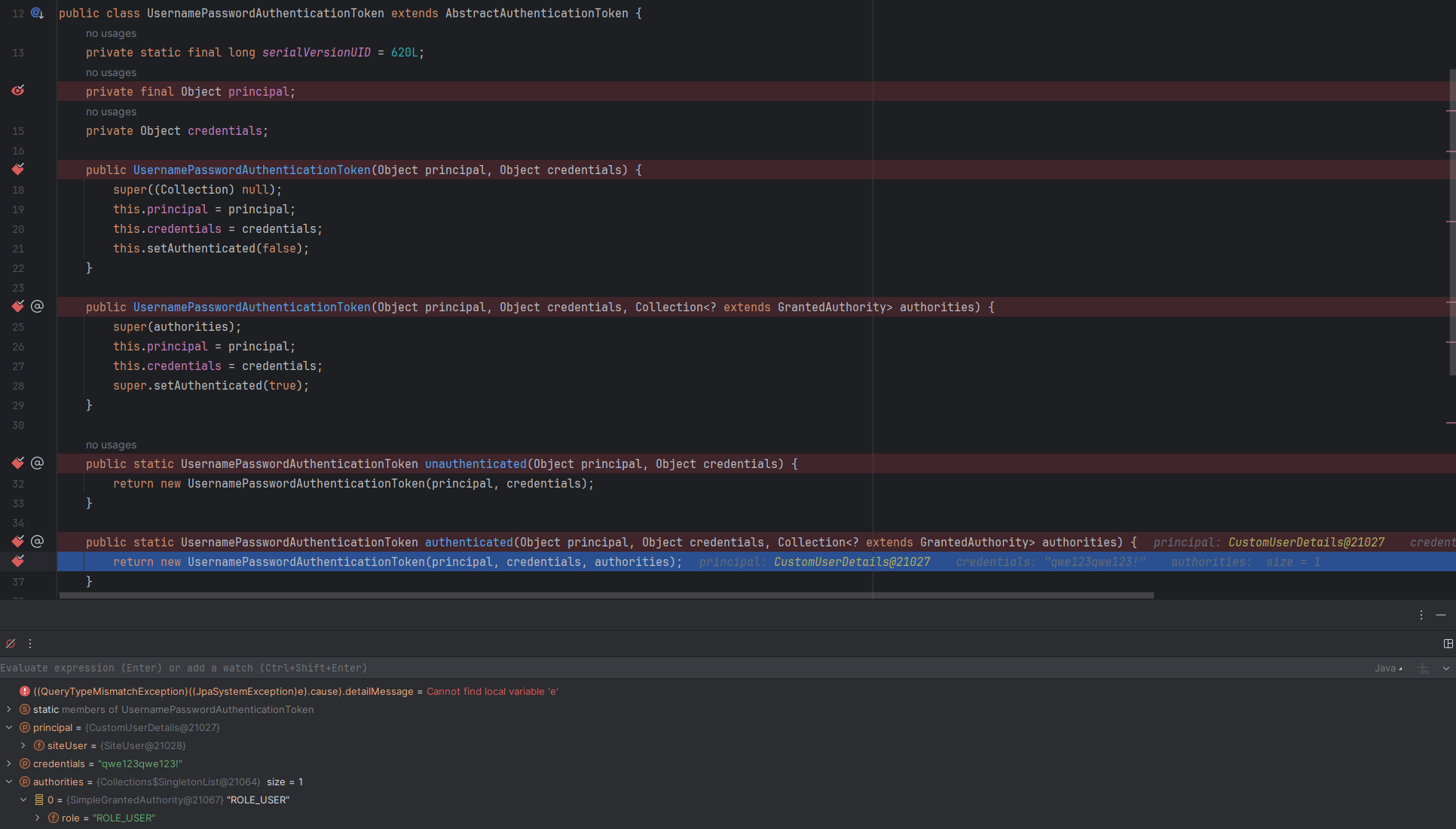Click the @ annotation gutter icon beside authenticated method

click(x=37, y=541)
